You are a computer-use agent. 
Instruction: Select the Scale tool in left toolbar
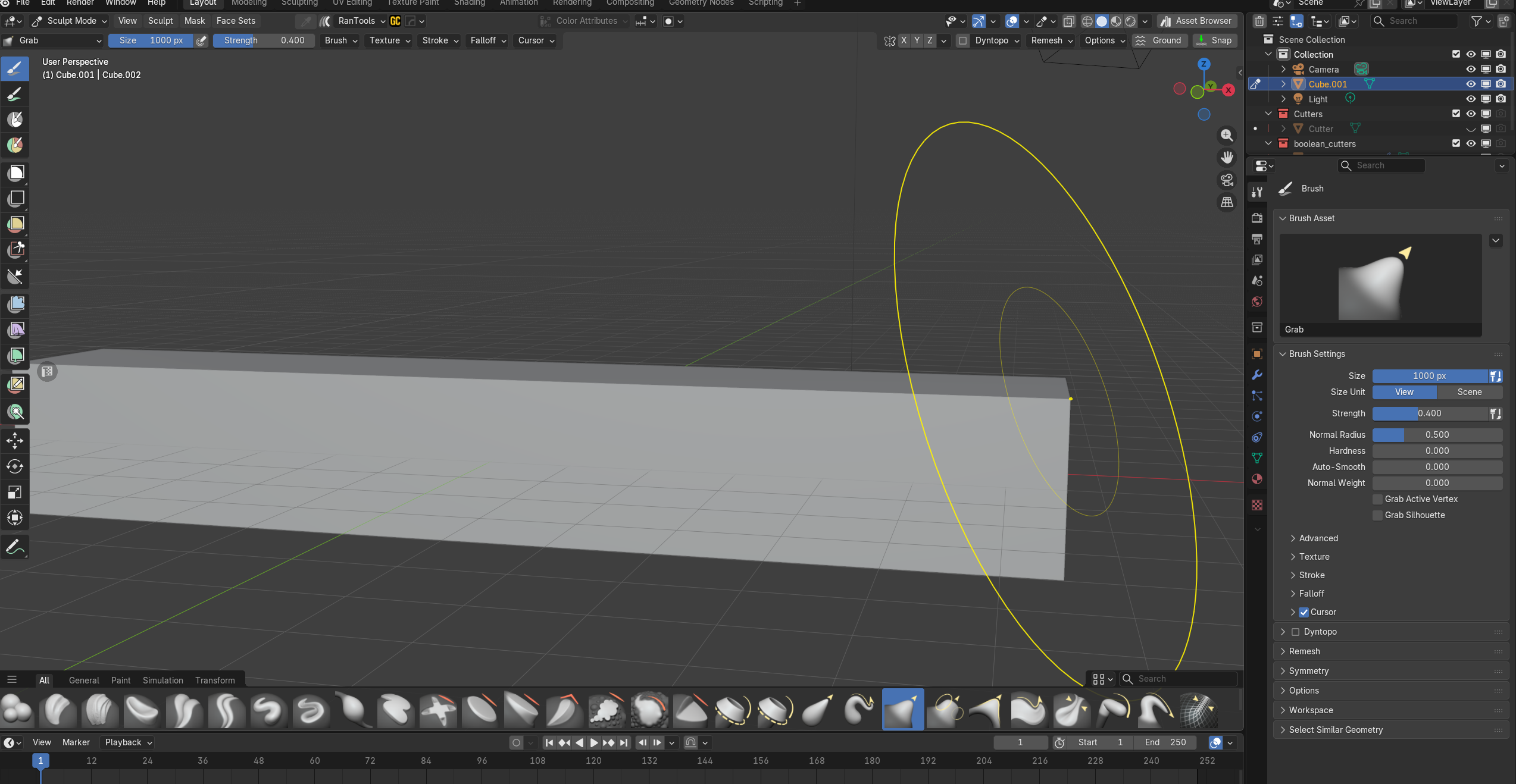click(x=15, y=492)
